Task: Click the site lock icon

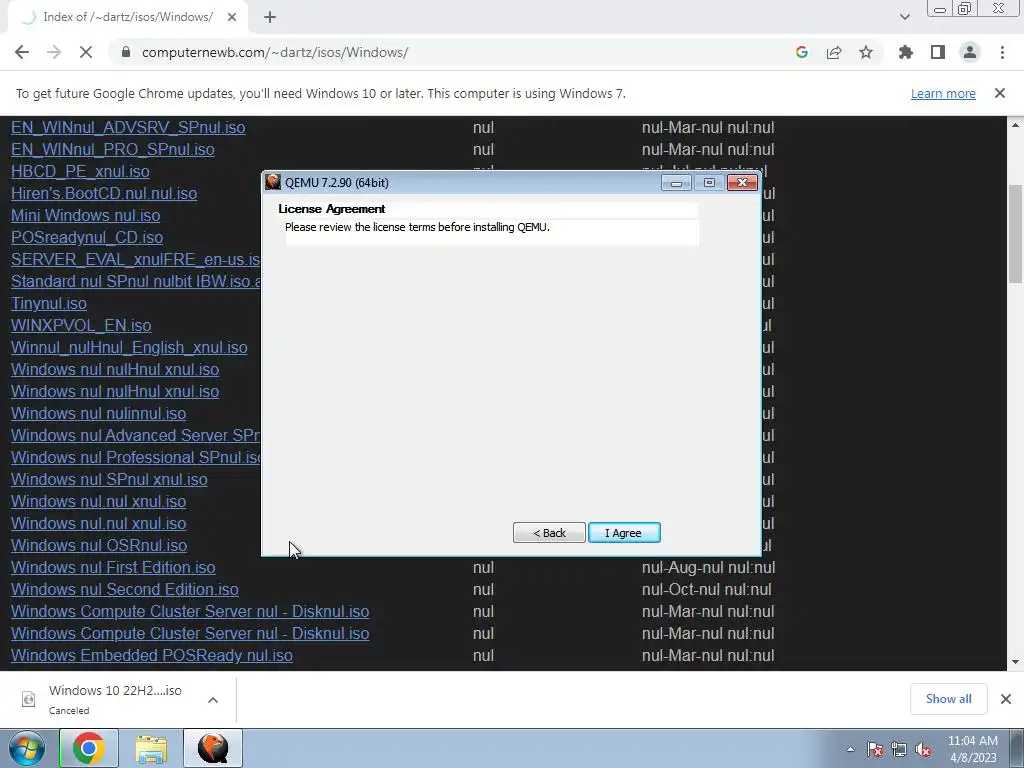Action: click(x=126, y=52)
